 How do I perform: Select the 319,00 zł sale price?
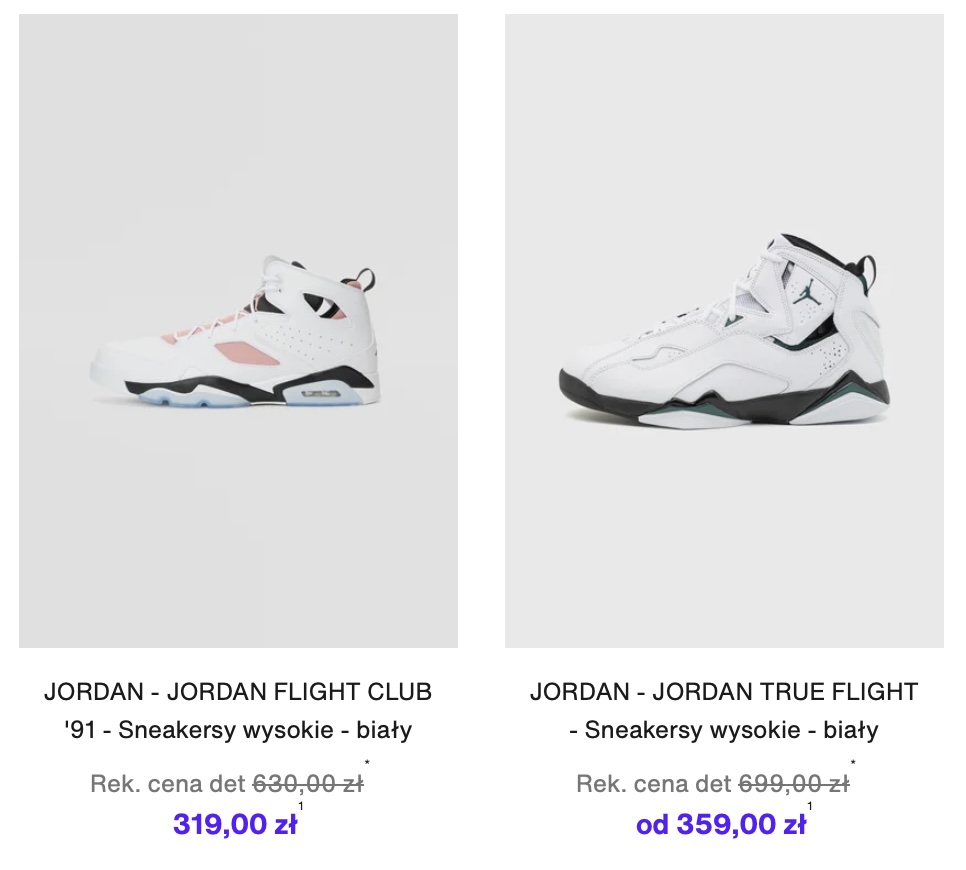click(x=234, y=824)
